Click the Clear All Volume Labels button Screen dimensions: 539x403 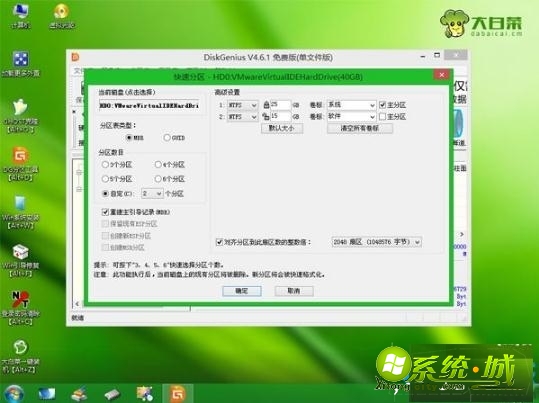(360, 128)
